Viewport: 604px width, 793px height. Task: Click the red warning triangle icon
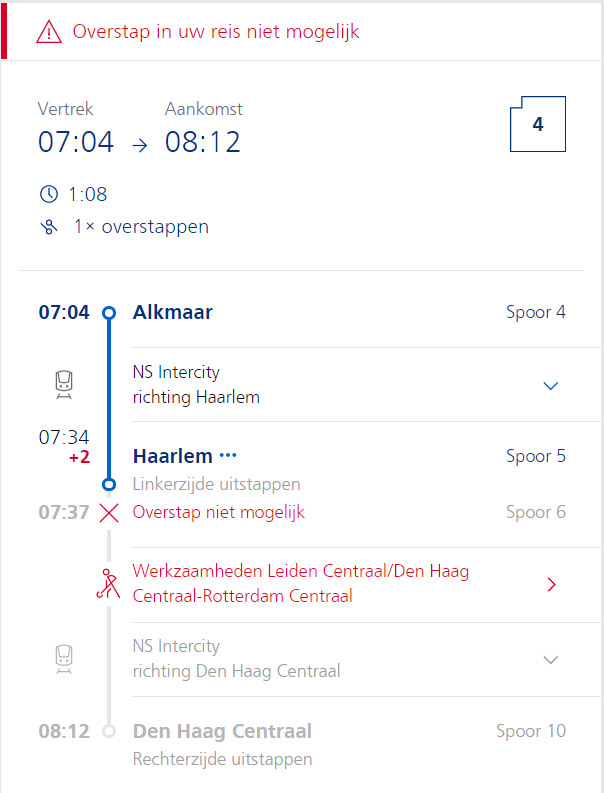(x=49, y=32)
